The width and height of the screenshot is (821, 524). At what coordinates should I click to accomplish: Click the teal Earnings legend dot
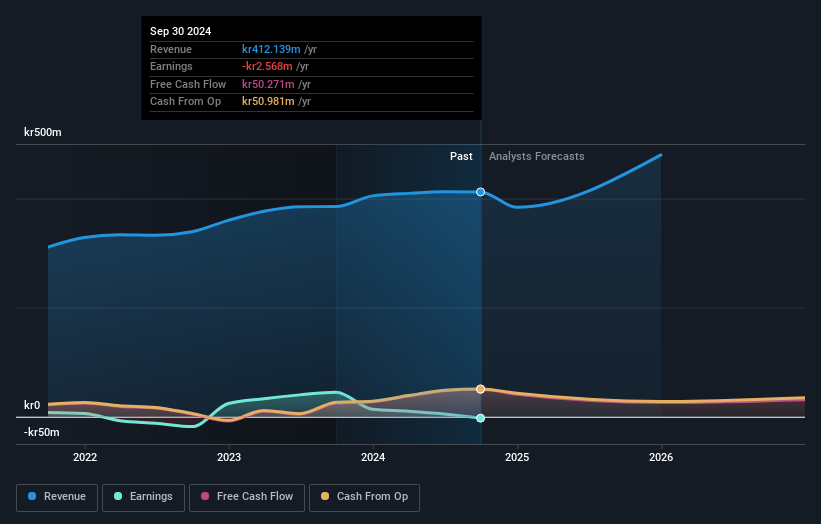coord(118,496)
